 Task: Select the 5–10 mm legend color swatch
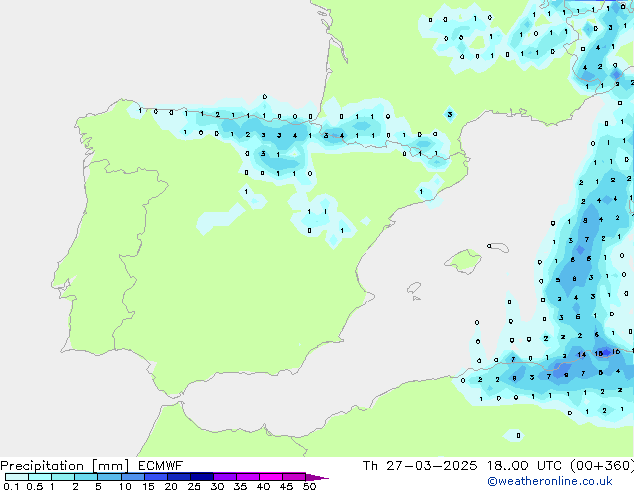[109, 477]
